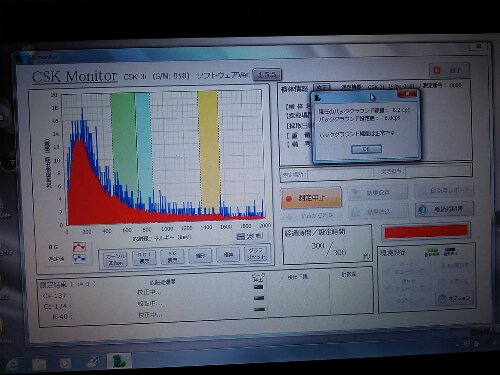Toggle the blue measured-spectrum display icon

coord(79,259)
